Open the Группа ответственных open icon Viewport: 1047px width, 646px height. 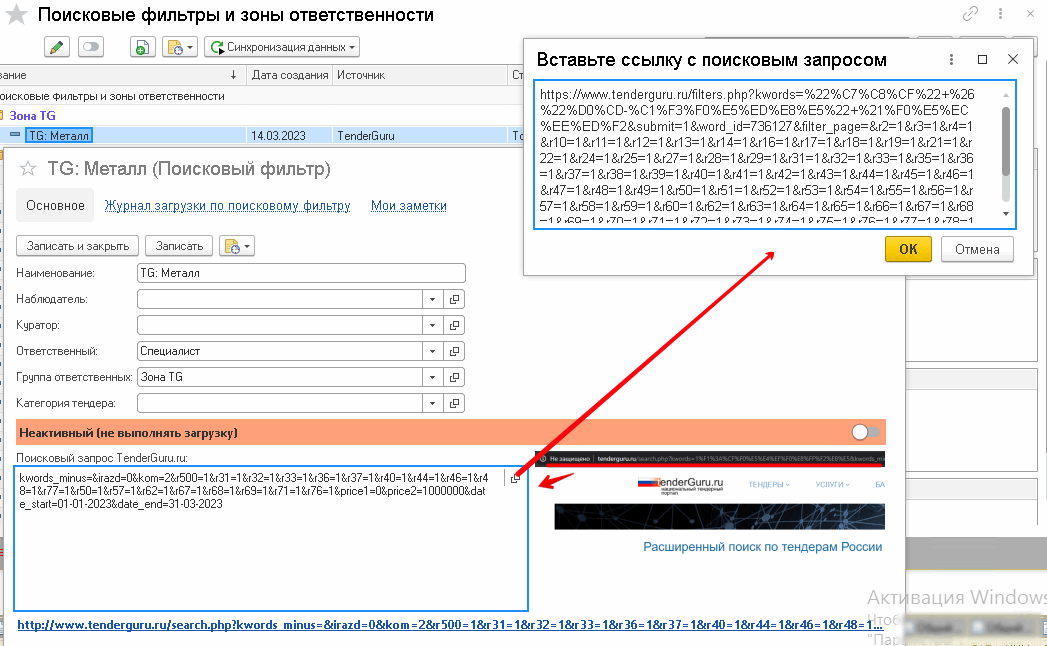pyautogui.click(x=454, y=377)
